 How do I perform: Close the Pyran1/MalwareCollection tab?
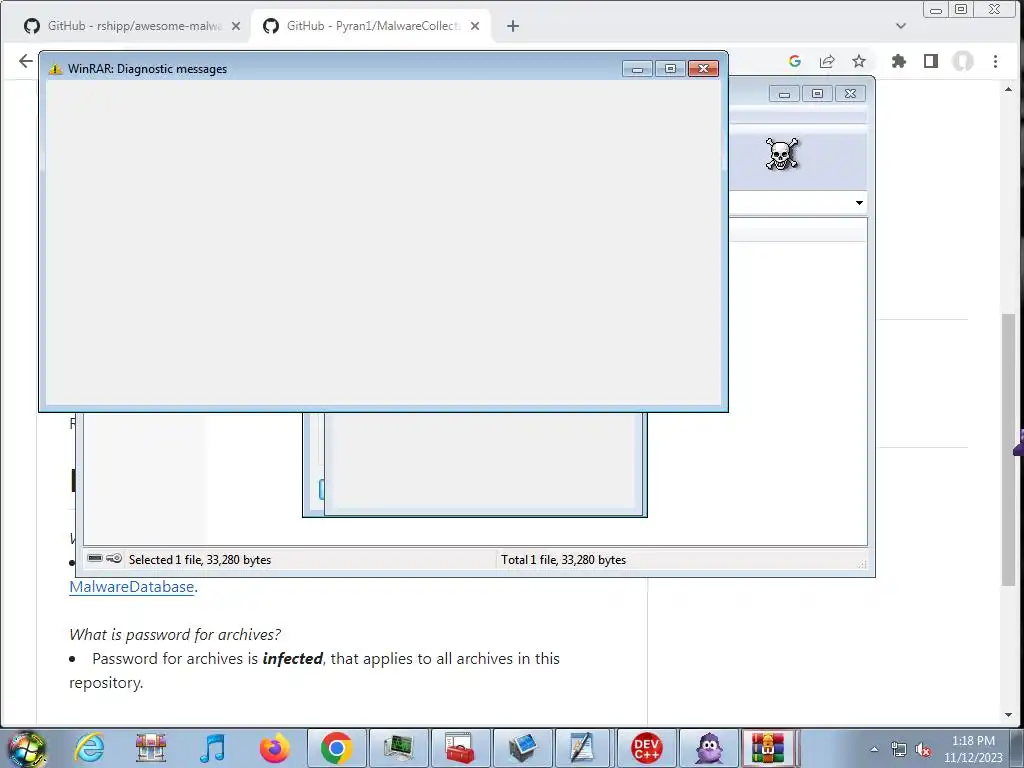coord(475,26)
